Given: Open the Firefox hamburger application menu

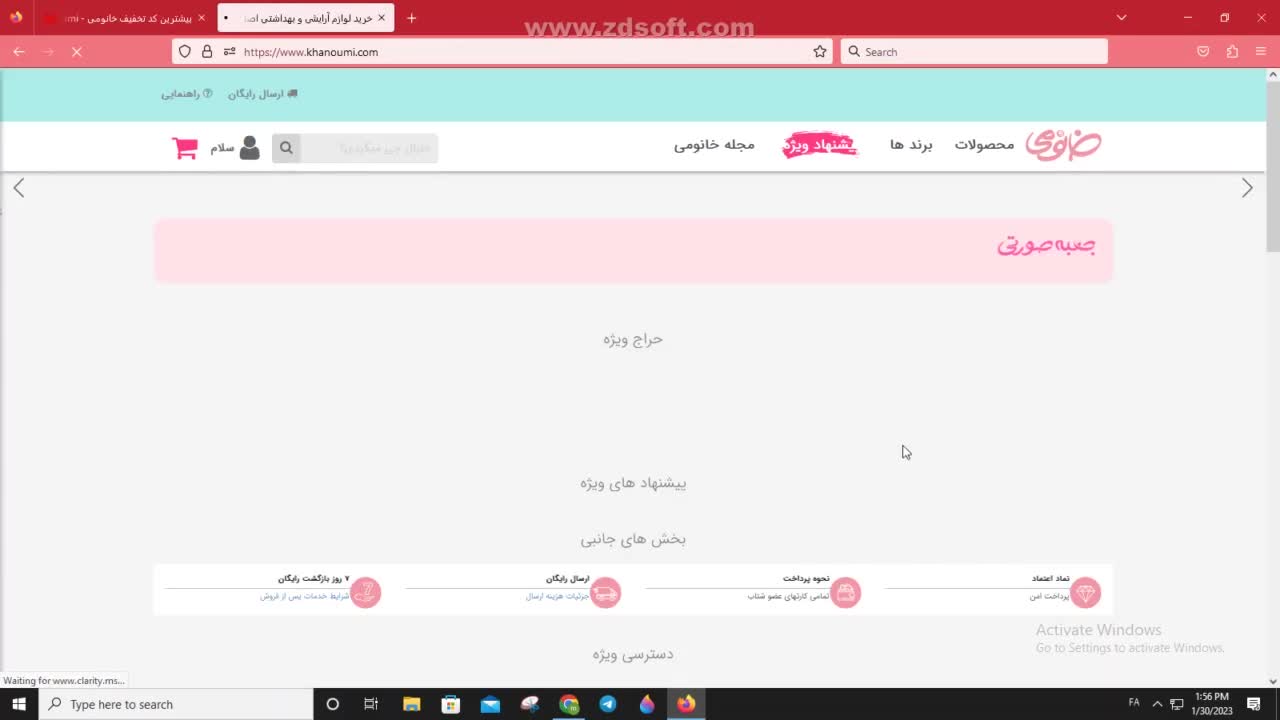Looking at the screenshot, I should [x=1260, y=52].
